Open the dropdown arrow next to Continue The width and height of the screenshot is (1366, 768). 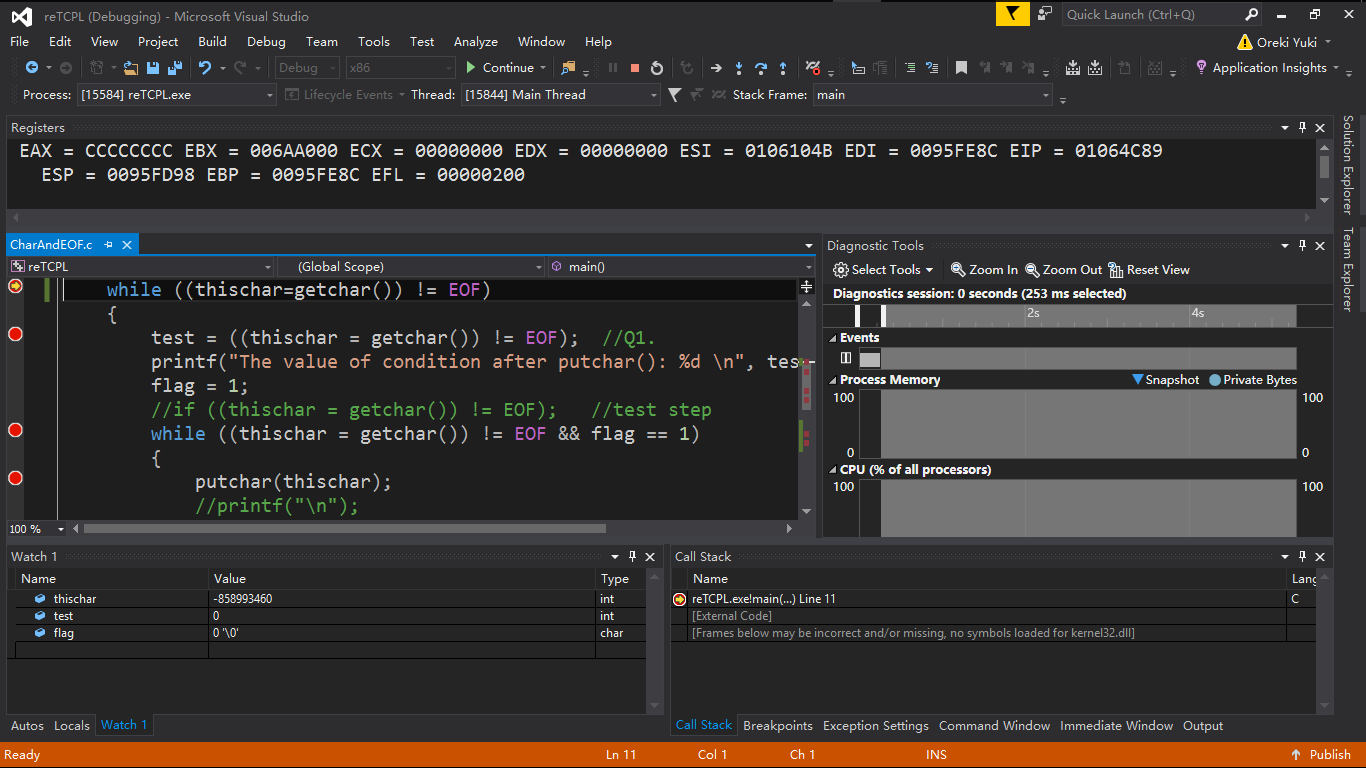pos(543,68)
